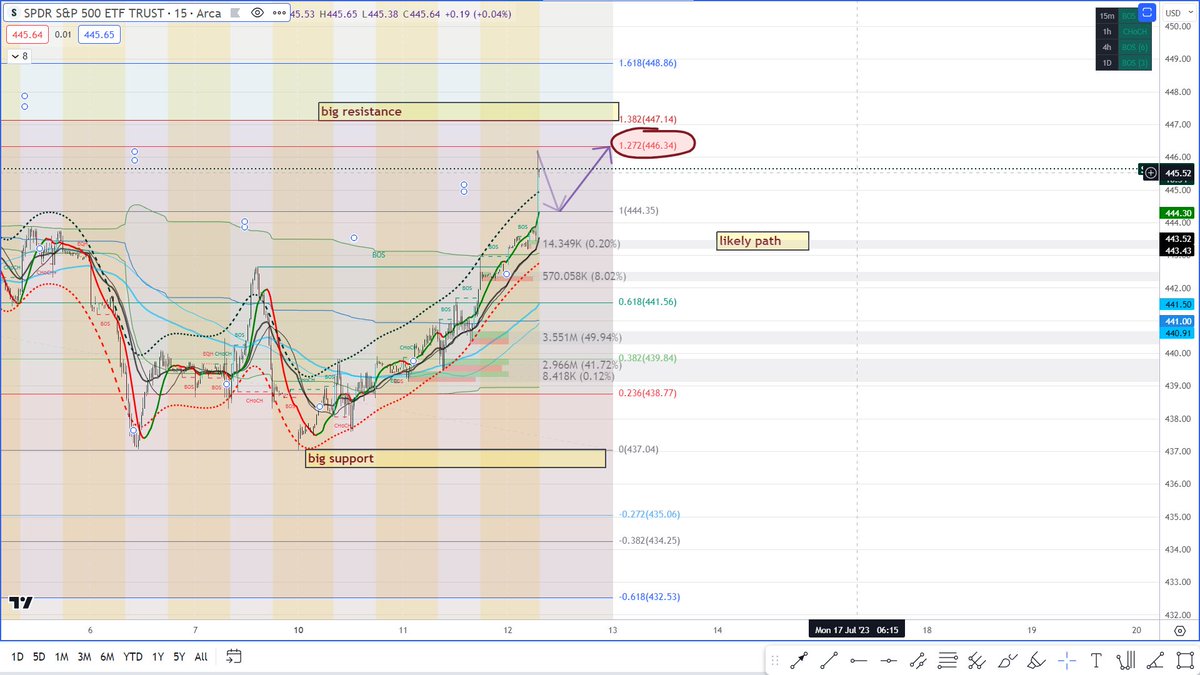The width and height of the screenshot is (1200, 675).
Task: Select the vertical bars tool beside Text tool
Action: tap(1127, 660)
